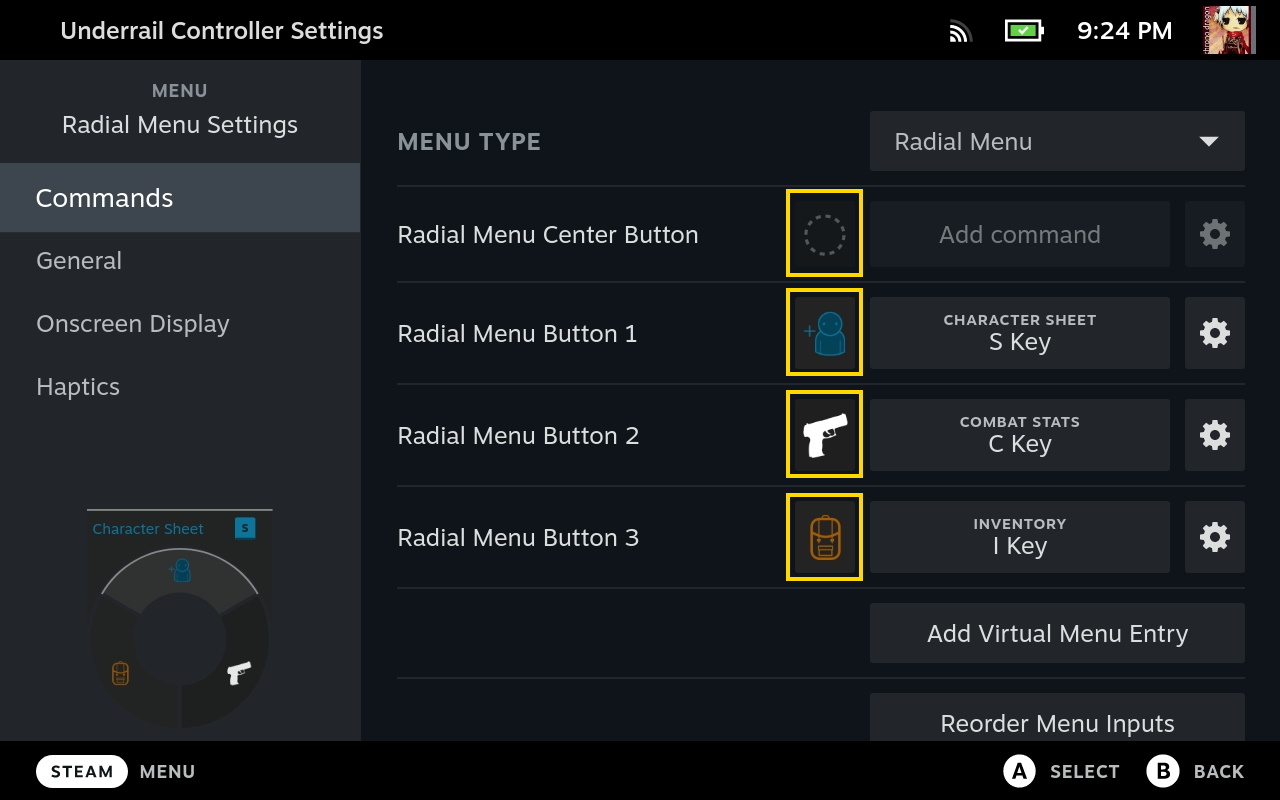Click the Radial Menu Button 1 label
Viewport: 1280px width, 800px height.
pos(517,333)
